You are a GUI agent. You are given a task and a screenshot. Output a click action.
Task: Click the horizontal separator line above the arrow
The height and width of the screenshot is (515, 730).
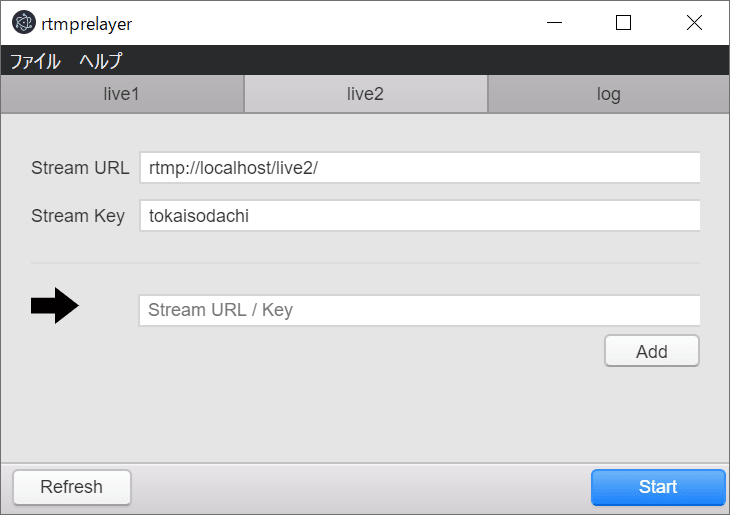[365, 263]
